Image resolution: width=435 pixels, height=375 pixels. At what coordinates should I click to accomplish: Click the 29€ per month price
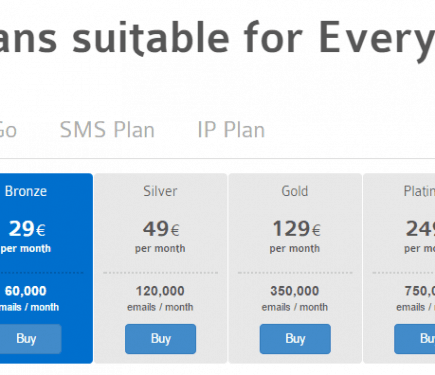(x=26, y=236)
